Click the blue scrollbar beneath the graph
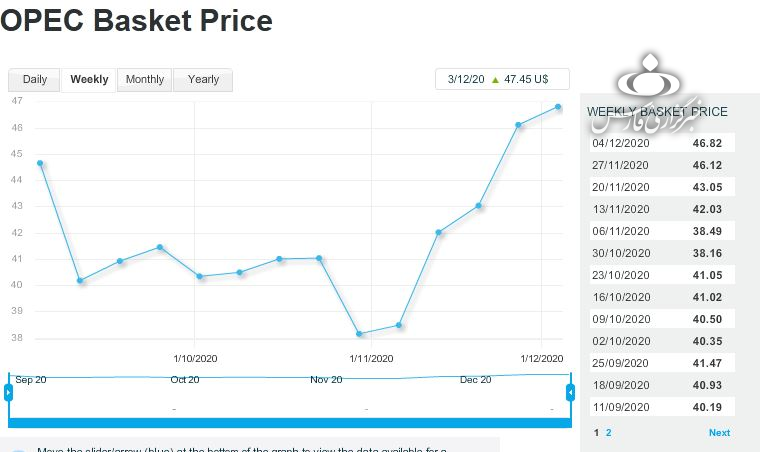This screenshot has width=760, height=452. pyautogui.click(x=290, y=422)
